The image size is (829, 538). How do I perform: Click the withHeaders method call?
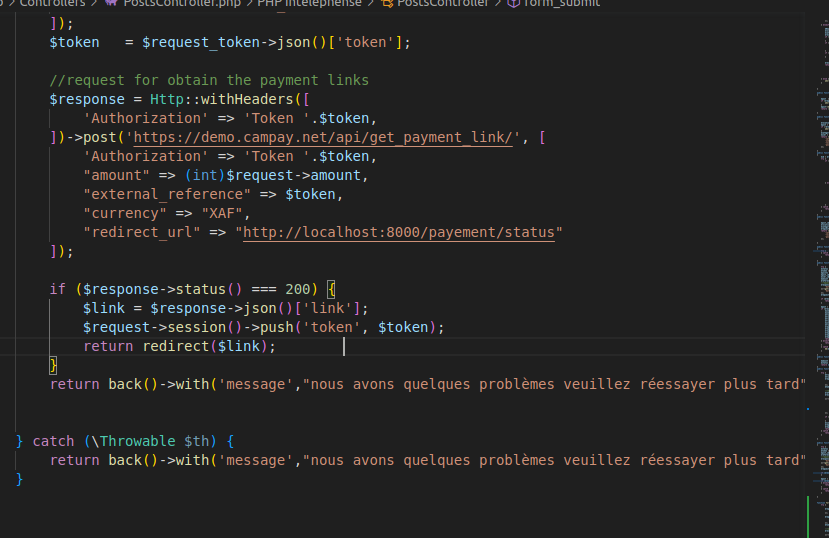point(247,99)
